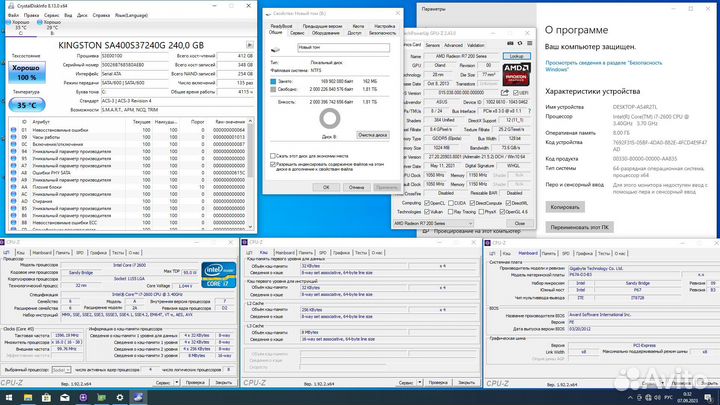Click the Lookup button in GPU-Z
720x405 pixels.
pos(517,56)
